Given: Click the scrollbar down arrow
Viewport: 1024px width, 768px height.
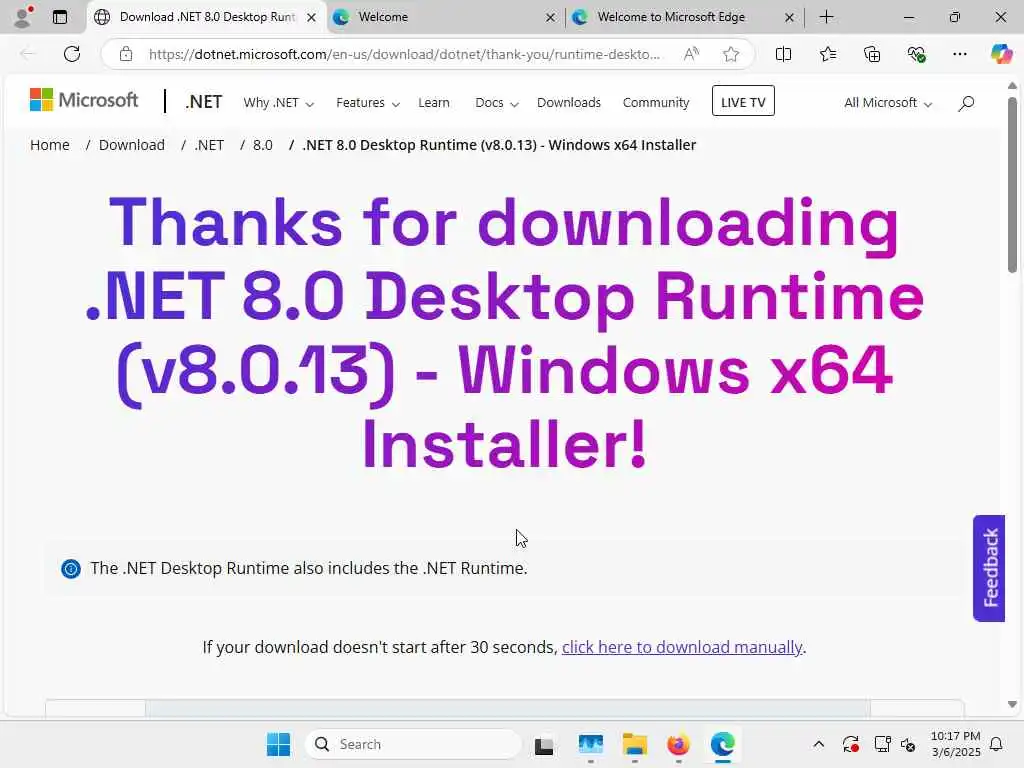Looking at the screenshot, I should pyautogui.click(x=1012, y=704).
